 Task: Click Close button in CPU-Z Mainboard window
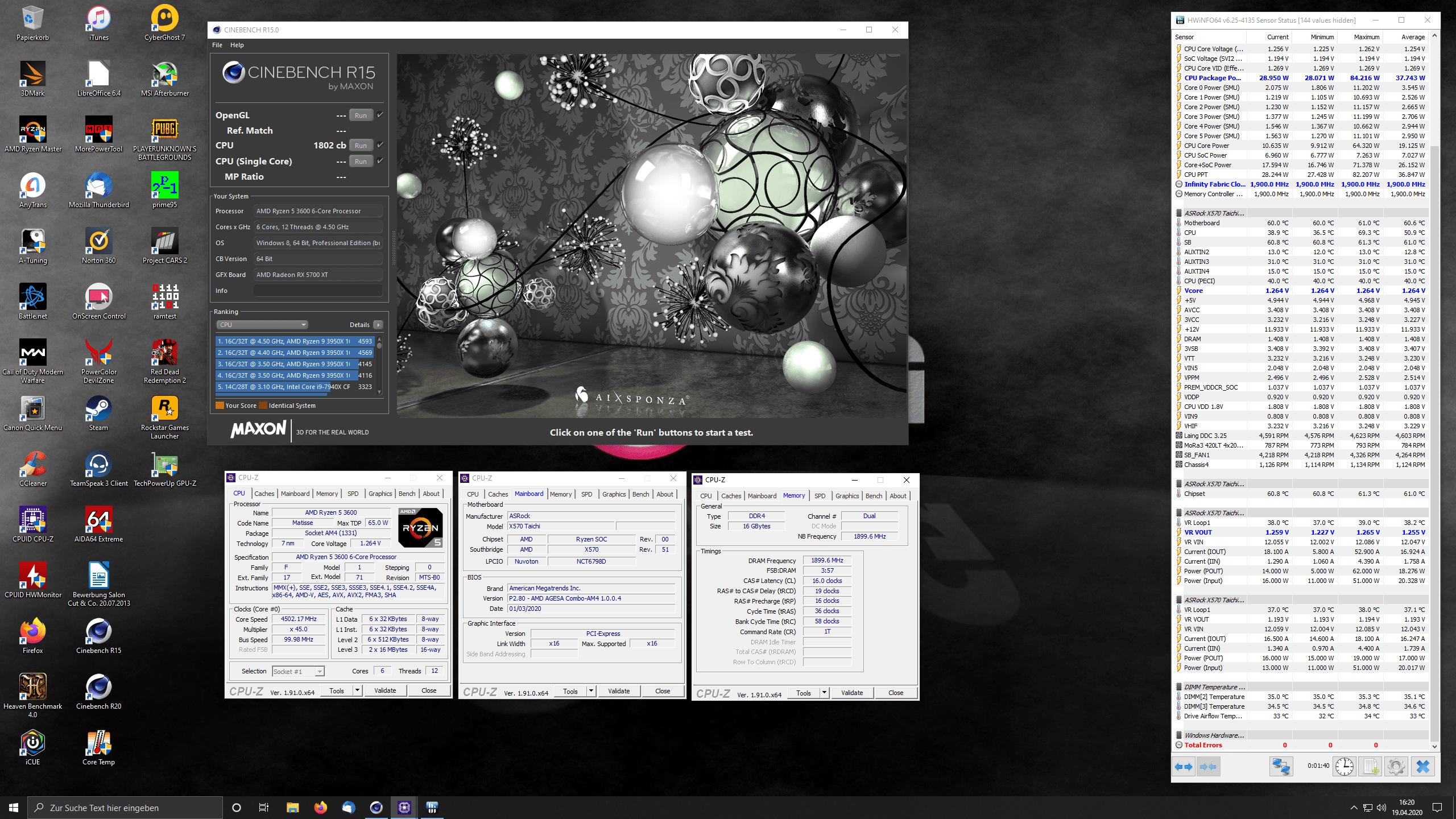663,691
